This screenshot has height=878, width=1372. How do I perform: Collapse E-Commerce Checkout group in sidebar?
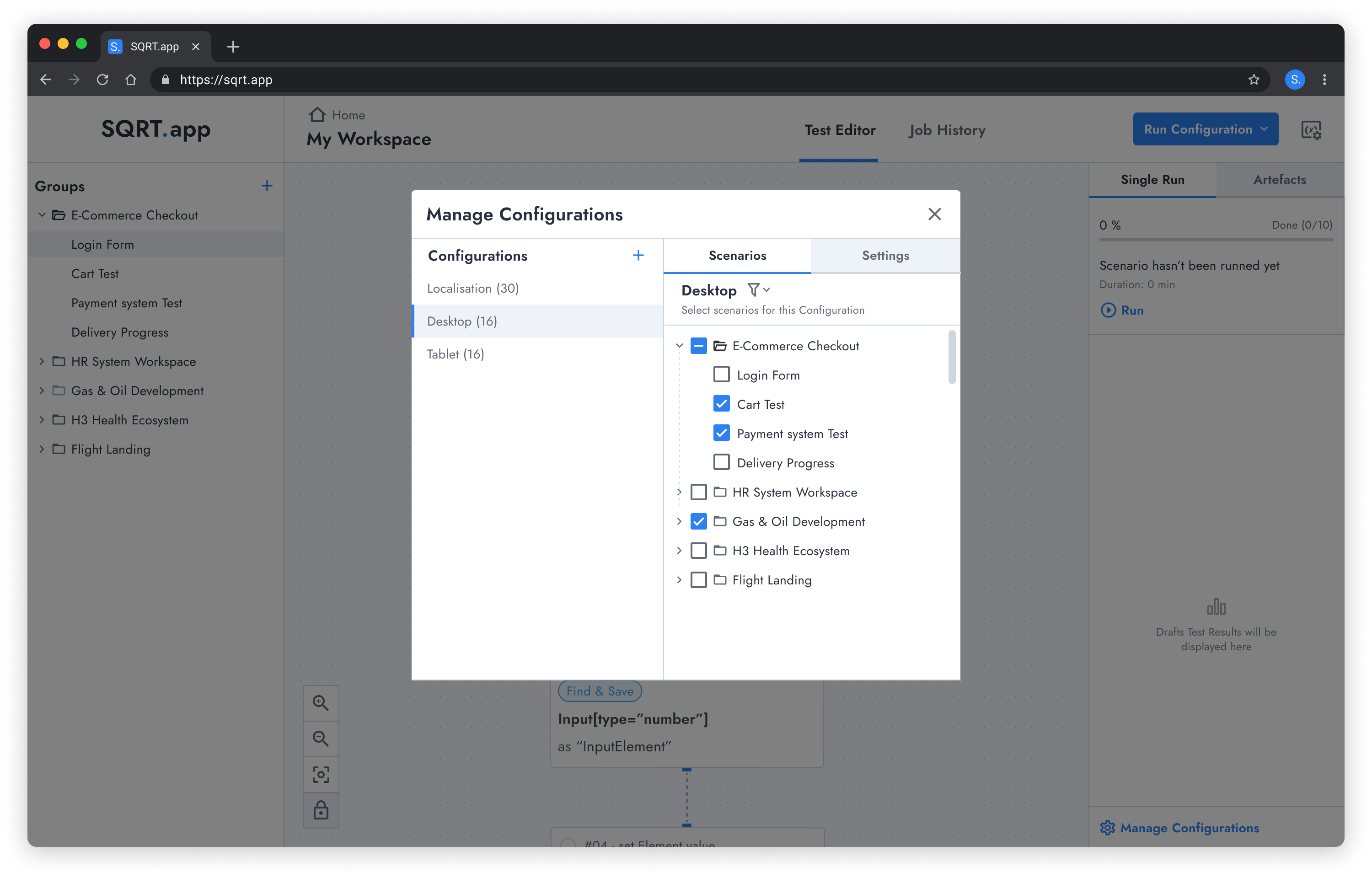click(42, 215)
